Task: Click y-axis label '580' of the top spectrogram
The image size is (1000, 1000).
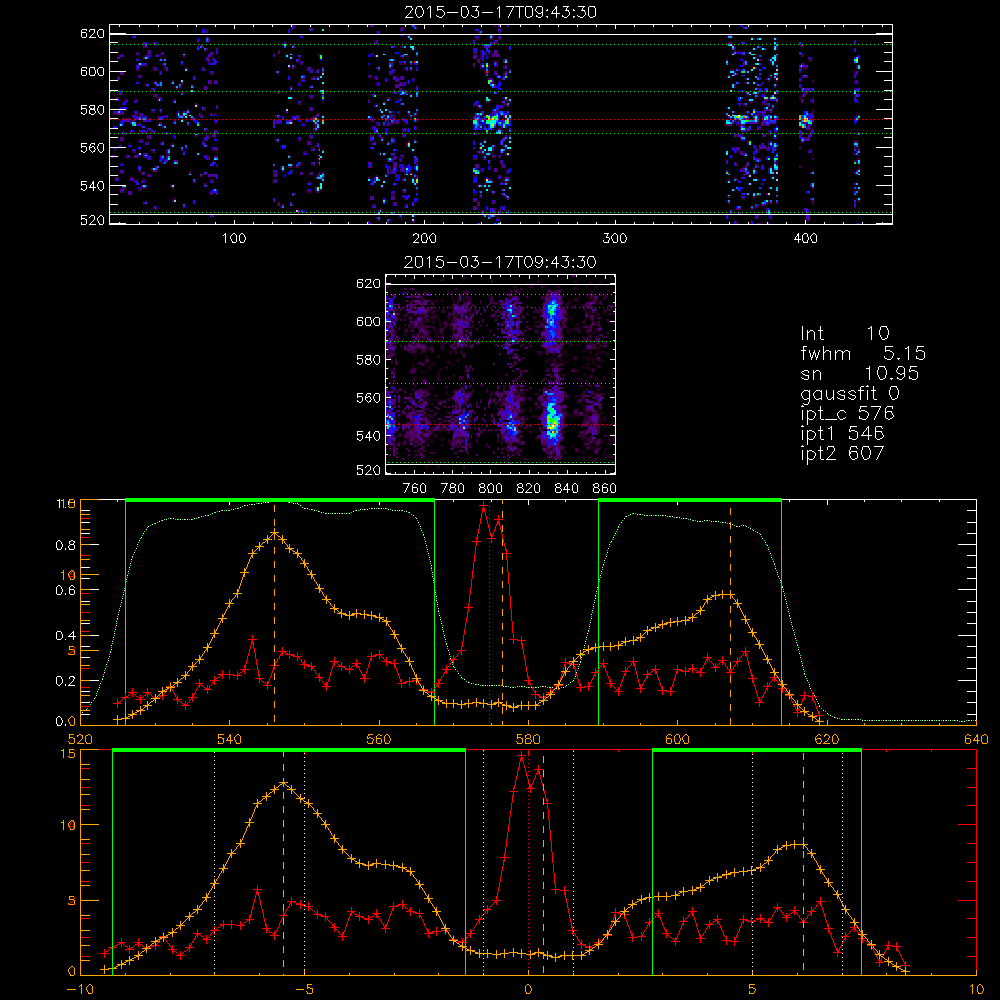Action: 92,110
